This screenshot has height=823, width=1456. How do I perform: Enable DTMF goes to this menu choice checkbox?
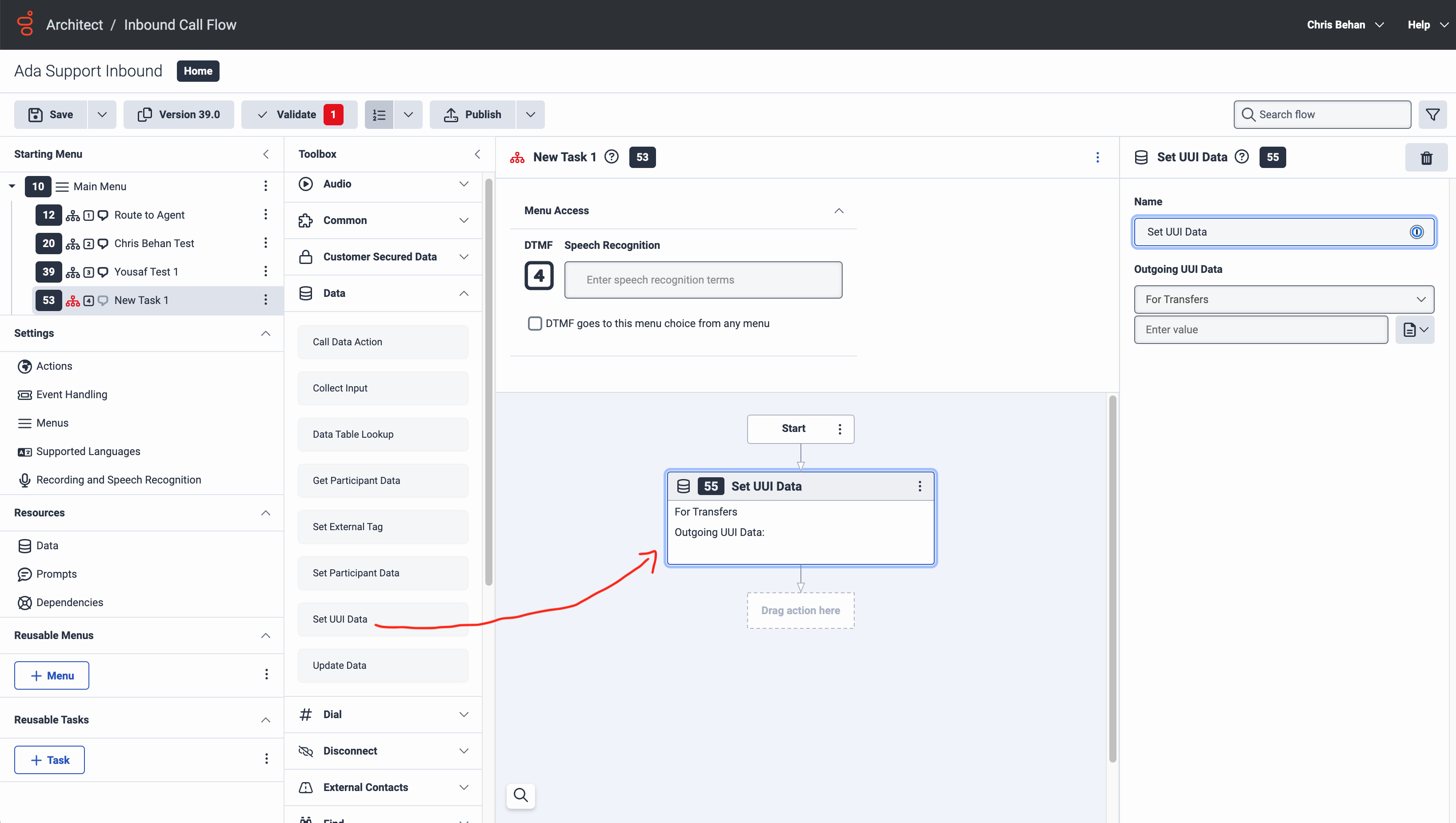coord(535,324)
